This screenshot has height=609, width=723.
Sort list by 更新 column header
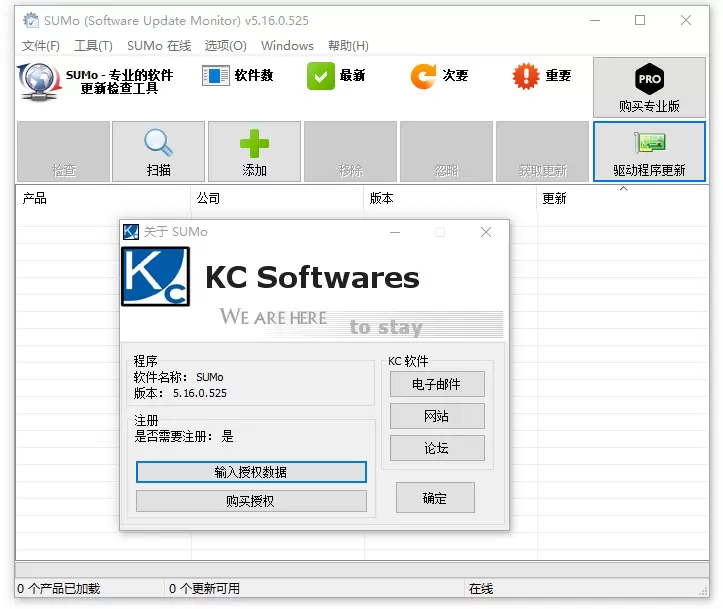pos(622,198)
